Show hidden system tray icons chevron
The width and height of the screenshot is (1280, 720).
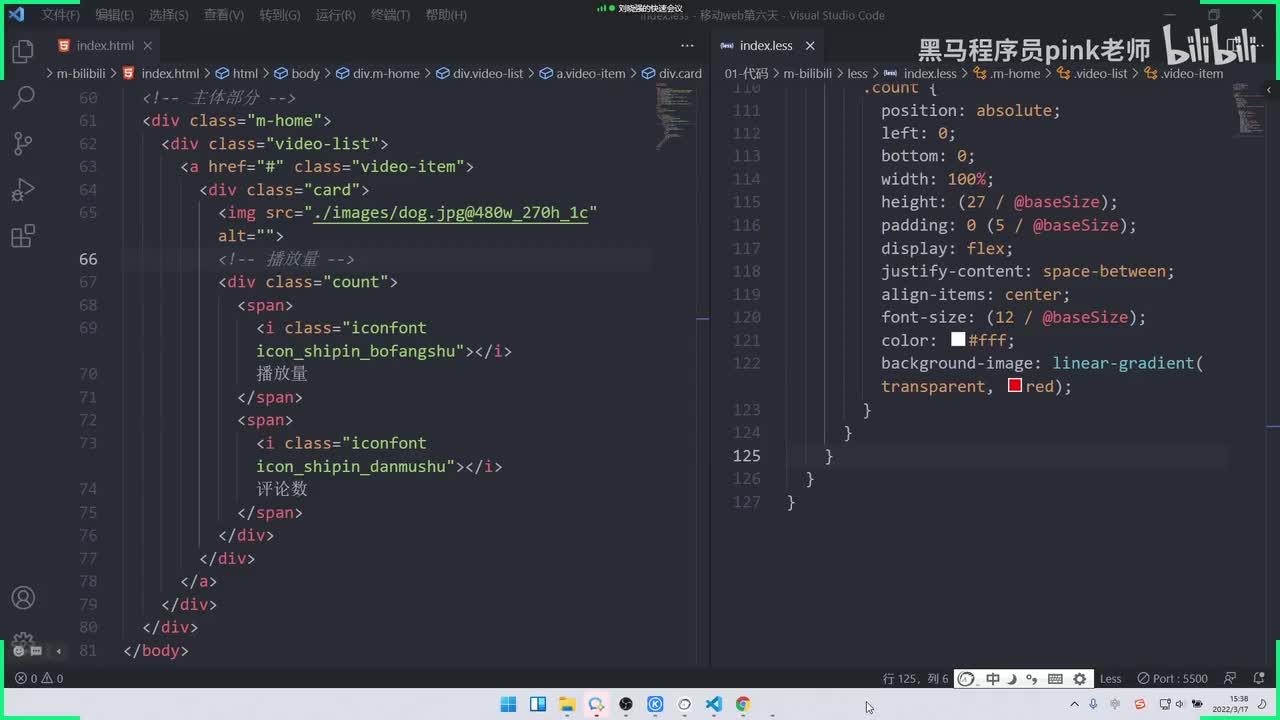(1075, 704)
